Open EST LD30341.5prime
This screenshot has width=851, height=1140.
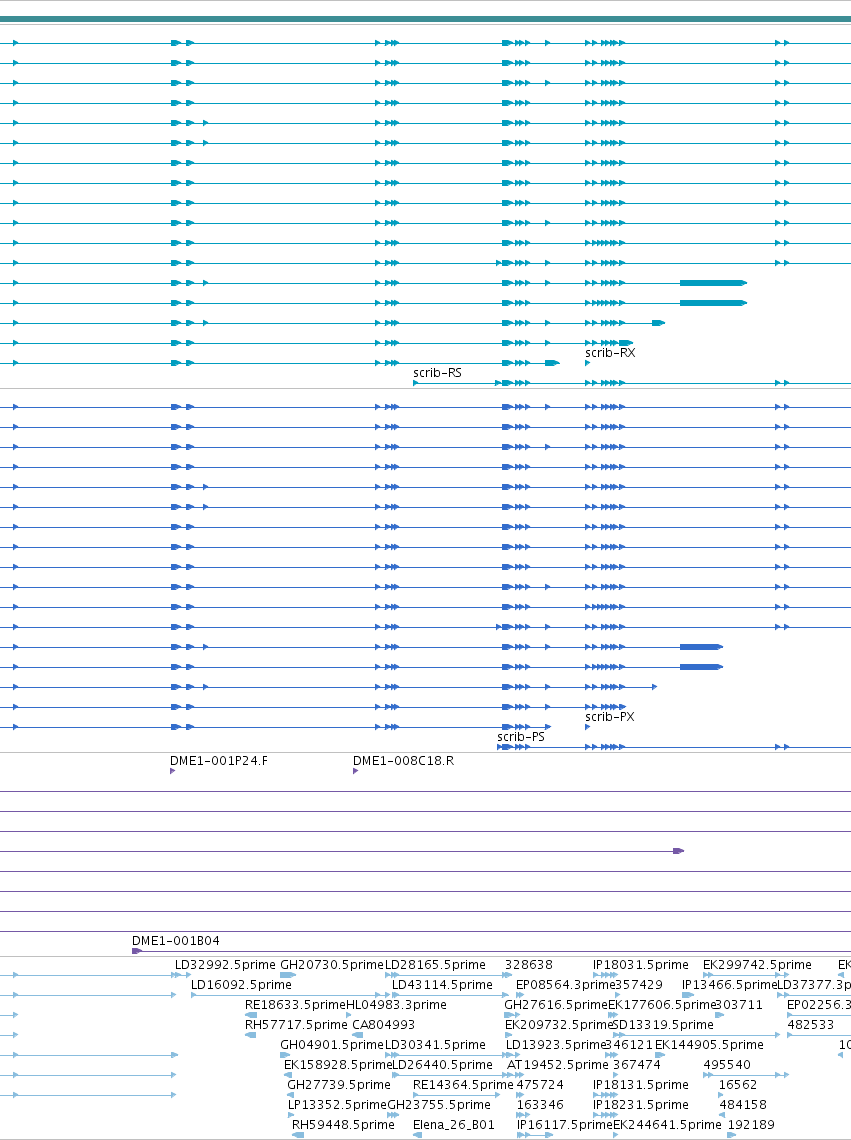tap(435, 1045)
